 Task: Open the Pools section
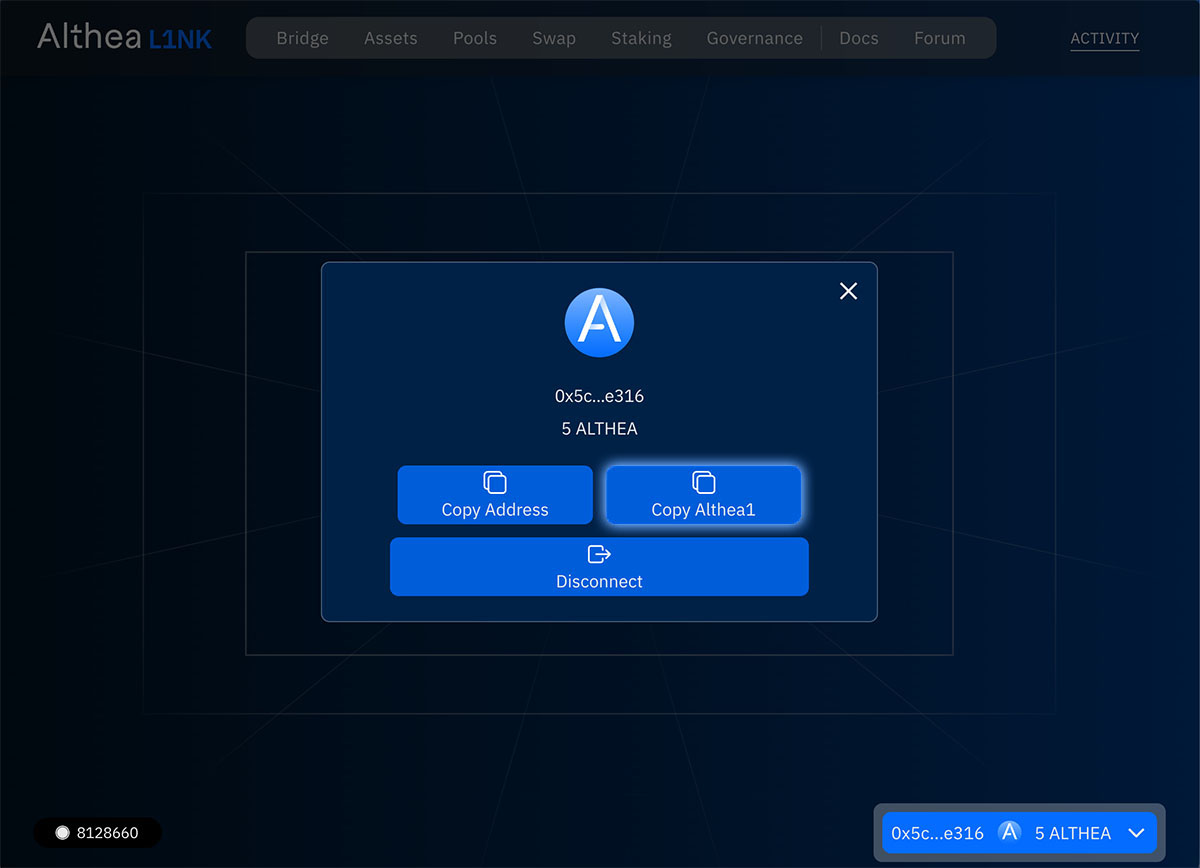474,38
